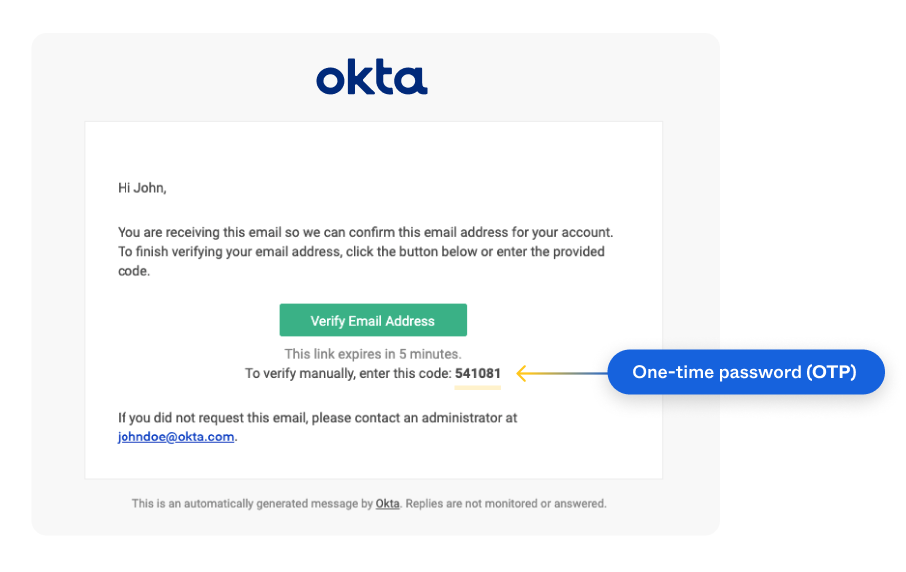Click the yellow underline beneath the code
Image resolution: width=906 pixels, height=572 pixels.
tap(478, 386)
